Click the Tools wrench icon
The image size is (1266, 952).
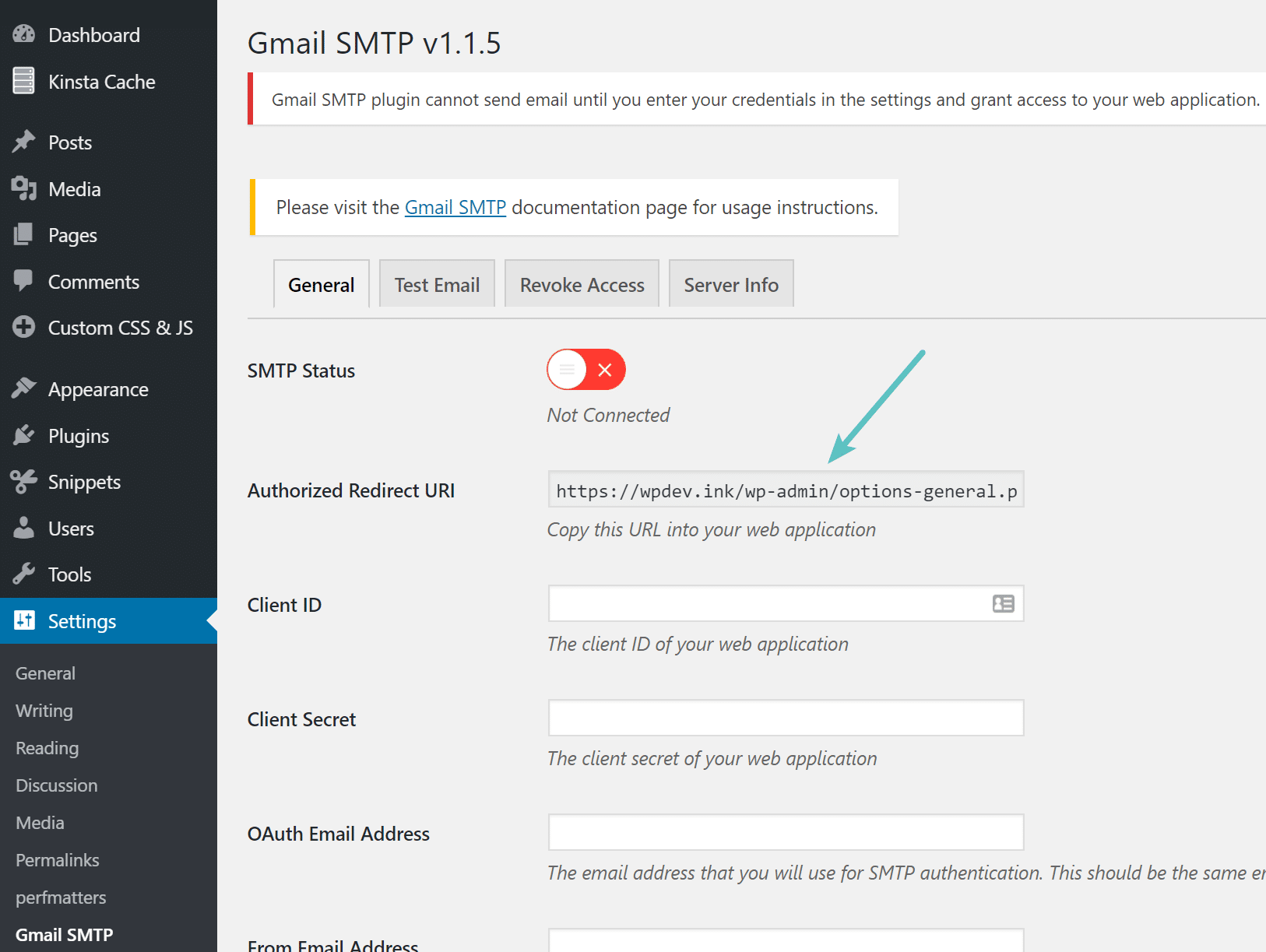[x=24, y=574]
